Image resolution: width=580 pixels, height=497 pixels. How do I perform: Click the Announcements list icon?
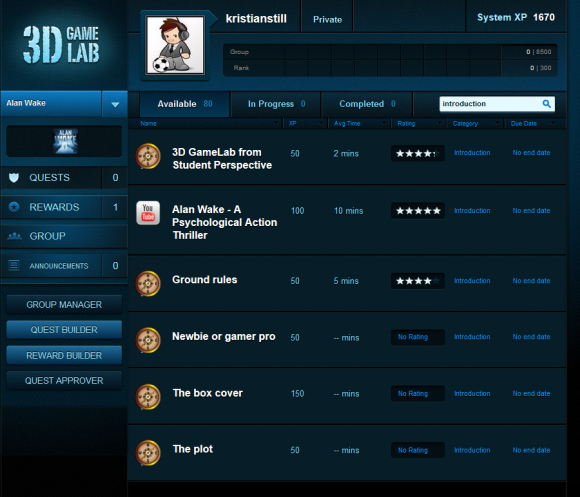pyautogui.click(x=14, y=266)
